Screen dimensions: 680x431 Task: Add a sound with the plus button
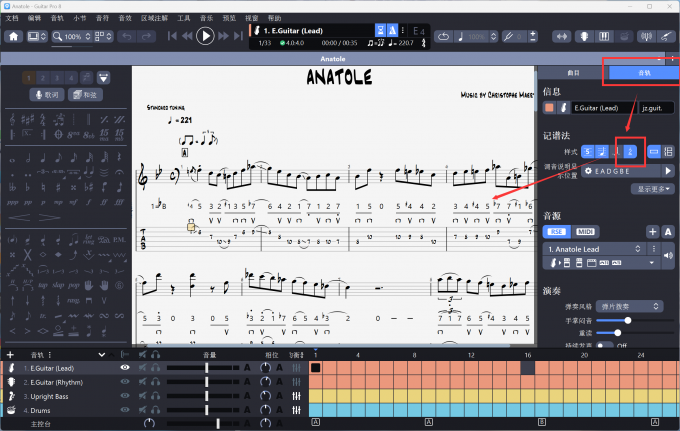pyautogui.click(x=652, y=231)
